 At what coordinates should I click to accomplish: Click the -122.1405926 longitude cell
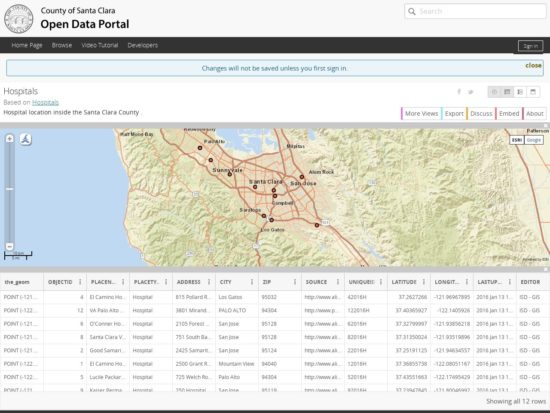click(452, 311)
